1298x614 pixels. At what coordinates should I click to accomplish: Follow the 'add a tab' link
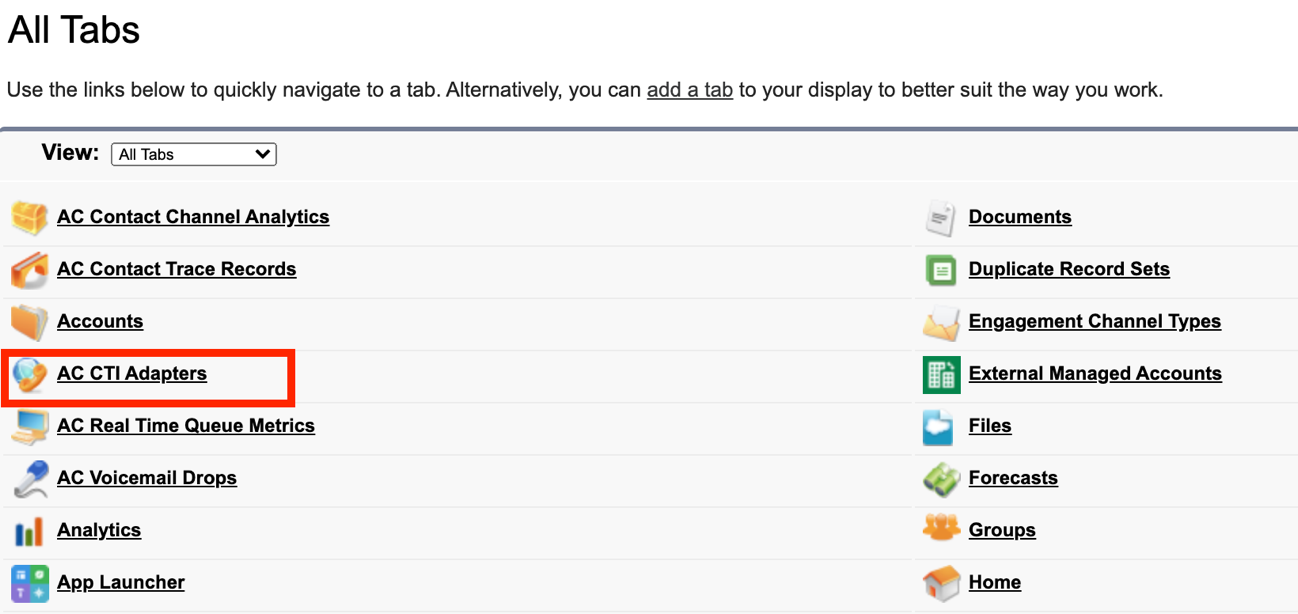(x=690, y=90)
